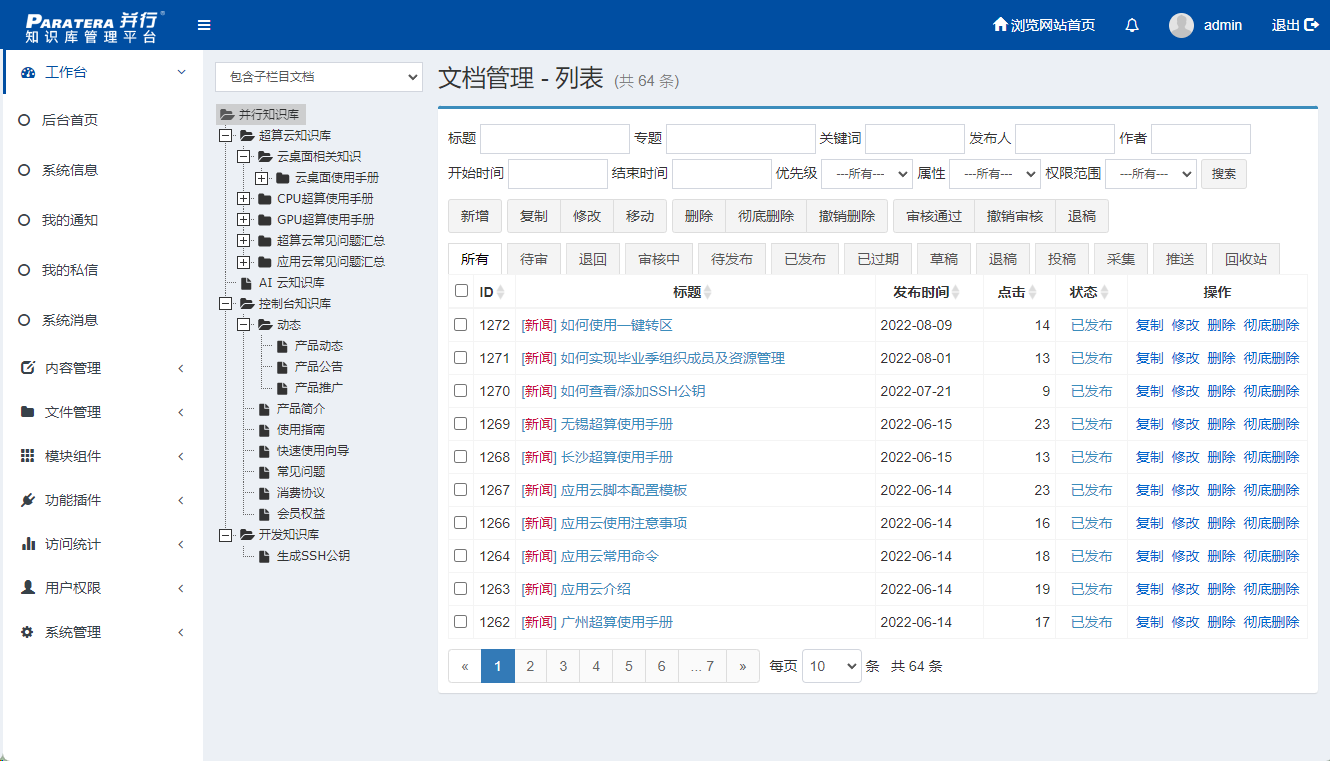
Task: Check the checkbox for row ID 1271
Action: pyautogui.click(x=461, y=357)
